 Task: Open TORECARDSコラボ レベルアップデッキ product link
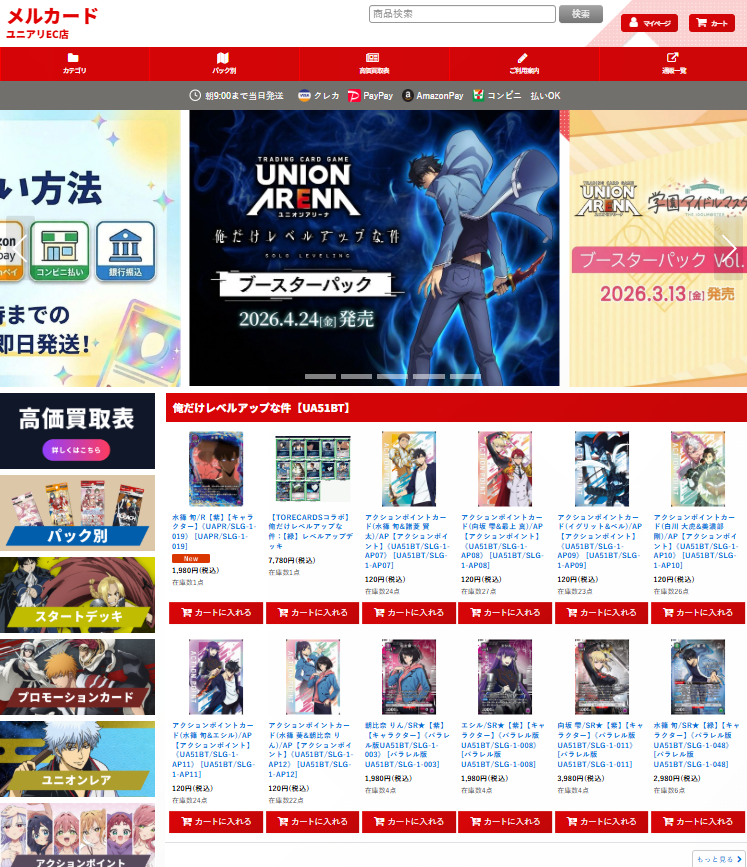310,531
